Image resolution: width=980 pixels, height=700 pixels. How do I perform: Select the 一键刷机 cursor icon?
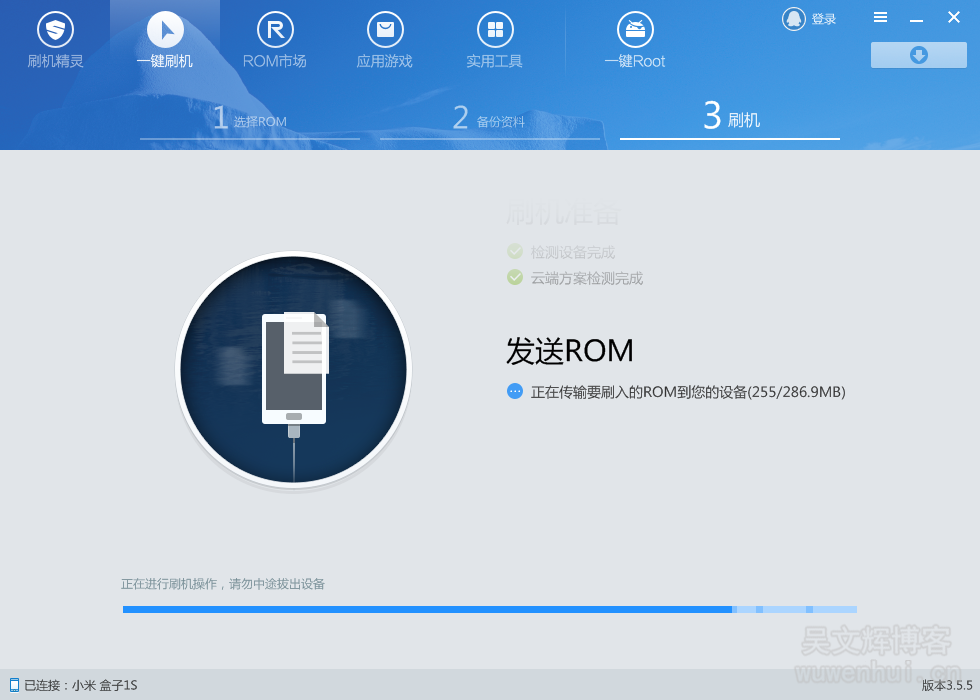(165, 30)
